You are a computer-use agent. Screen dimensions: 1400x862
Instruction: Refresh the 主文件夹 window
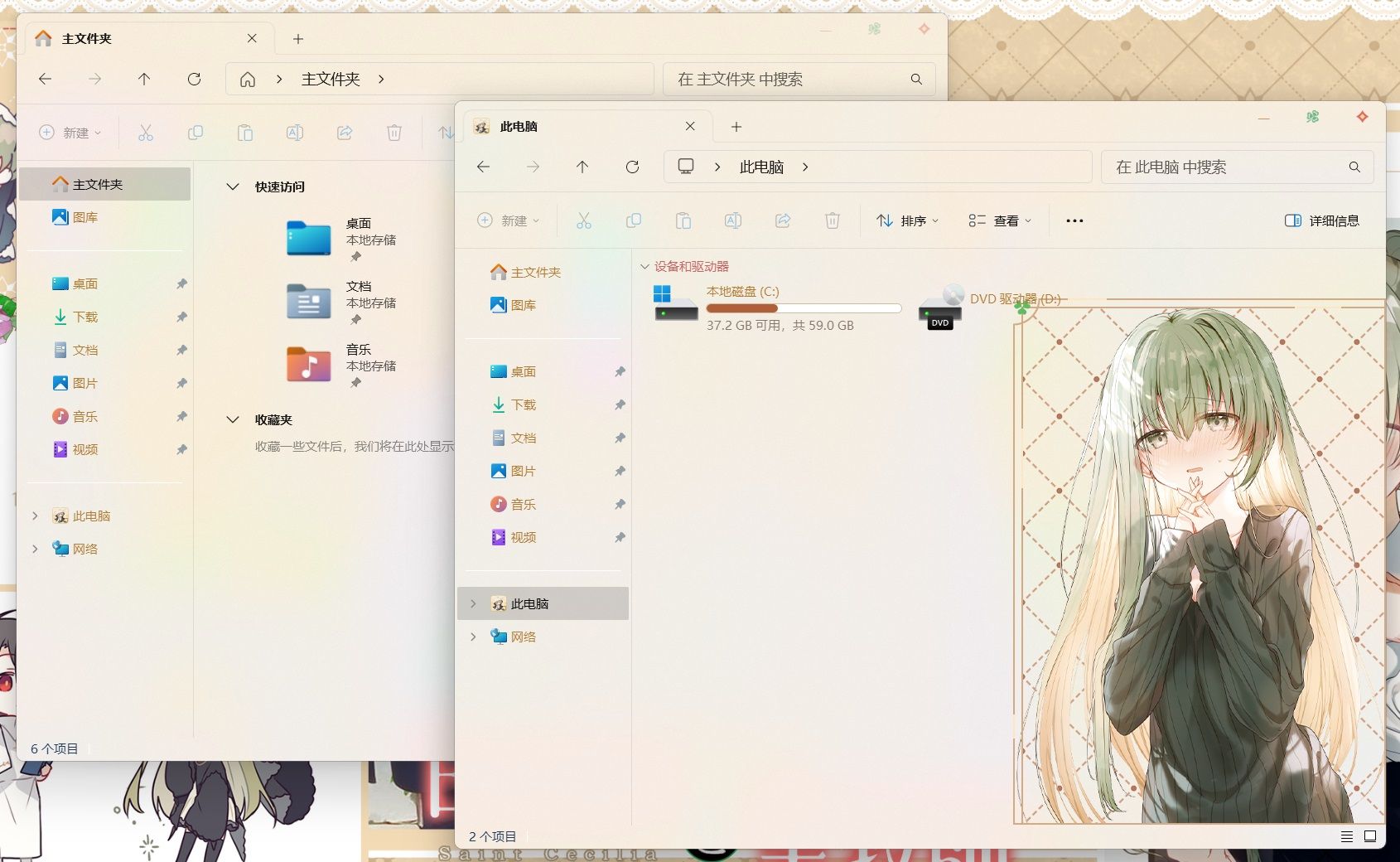click(194, 79)
